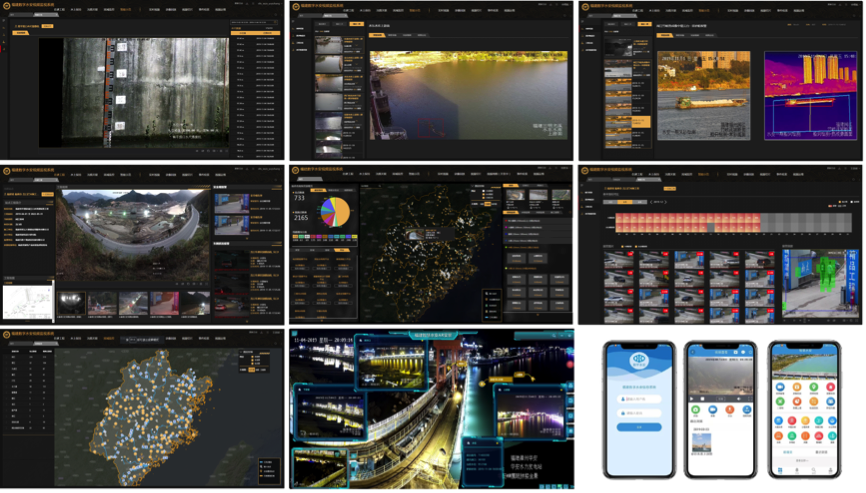Click the colorful pie chart in statistics dashboard
This screenshot has height=493, width=866.
click(x=333, y=212)
